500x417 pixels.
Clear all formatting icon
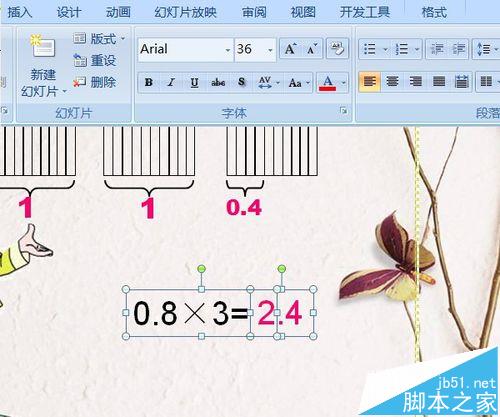[337, 49]
